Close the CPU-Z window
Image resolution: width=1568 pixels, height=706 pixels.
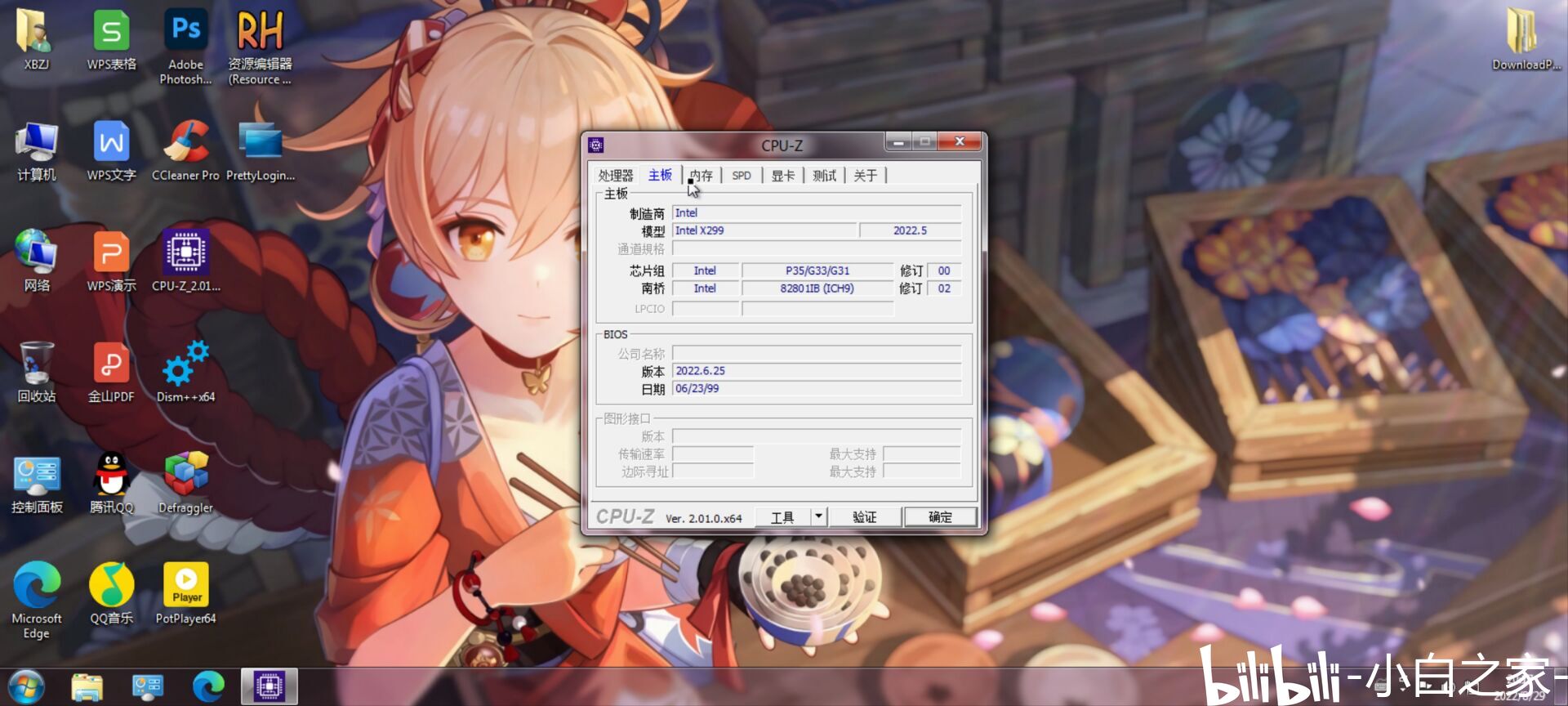coord(960,142)
